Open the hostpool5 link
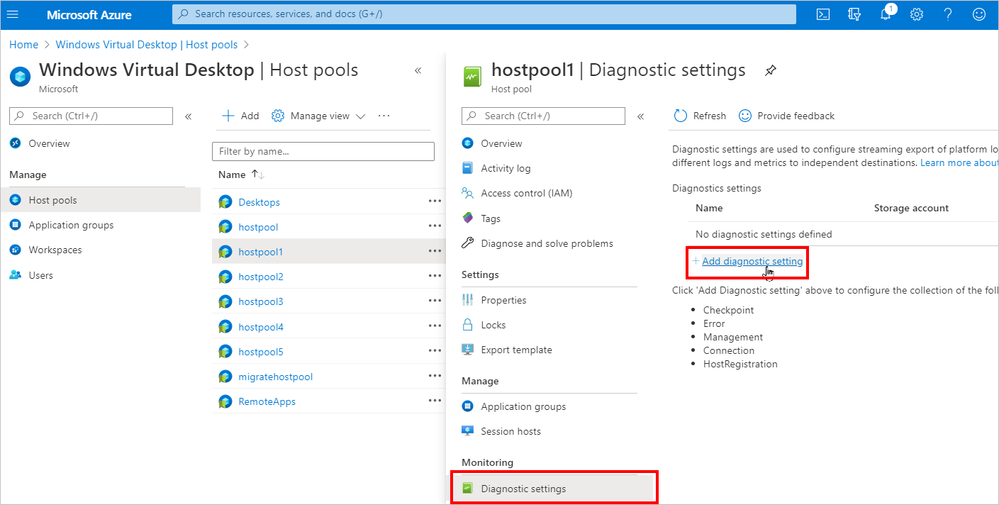 261,351
